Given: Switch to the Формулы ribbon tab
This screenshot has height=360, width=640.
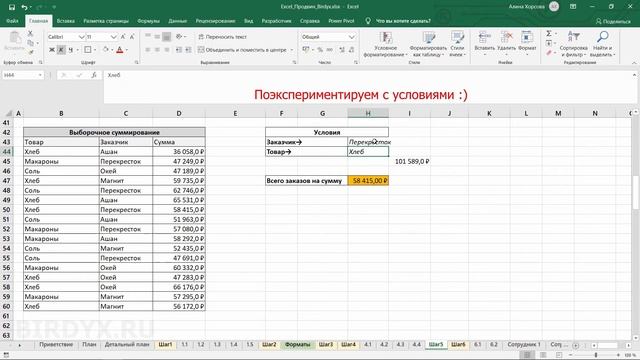Looking at the screenshot, I should [148, 21].
